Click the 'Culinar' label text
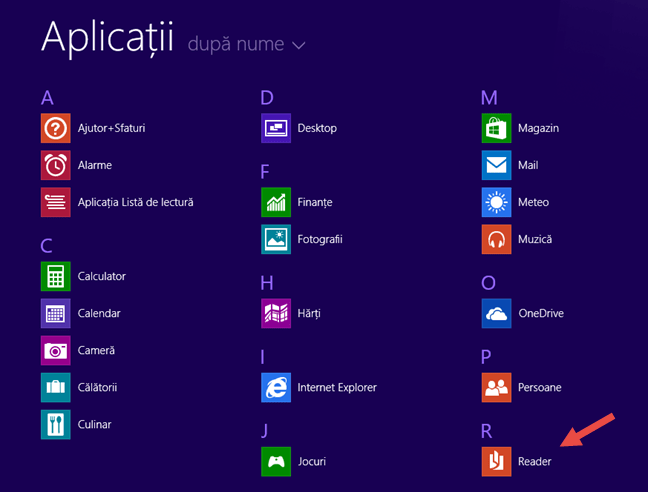 94,424
